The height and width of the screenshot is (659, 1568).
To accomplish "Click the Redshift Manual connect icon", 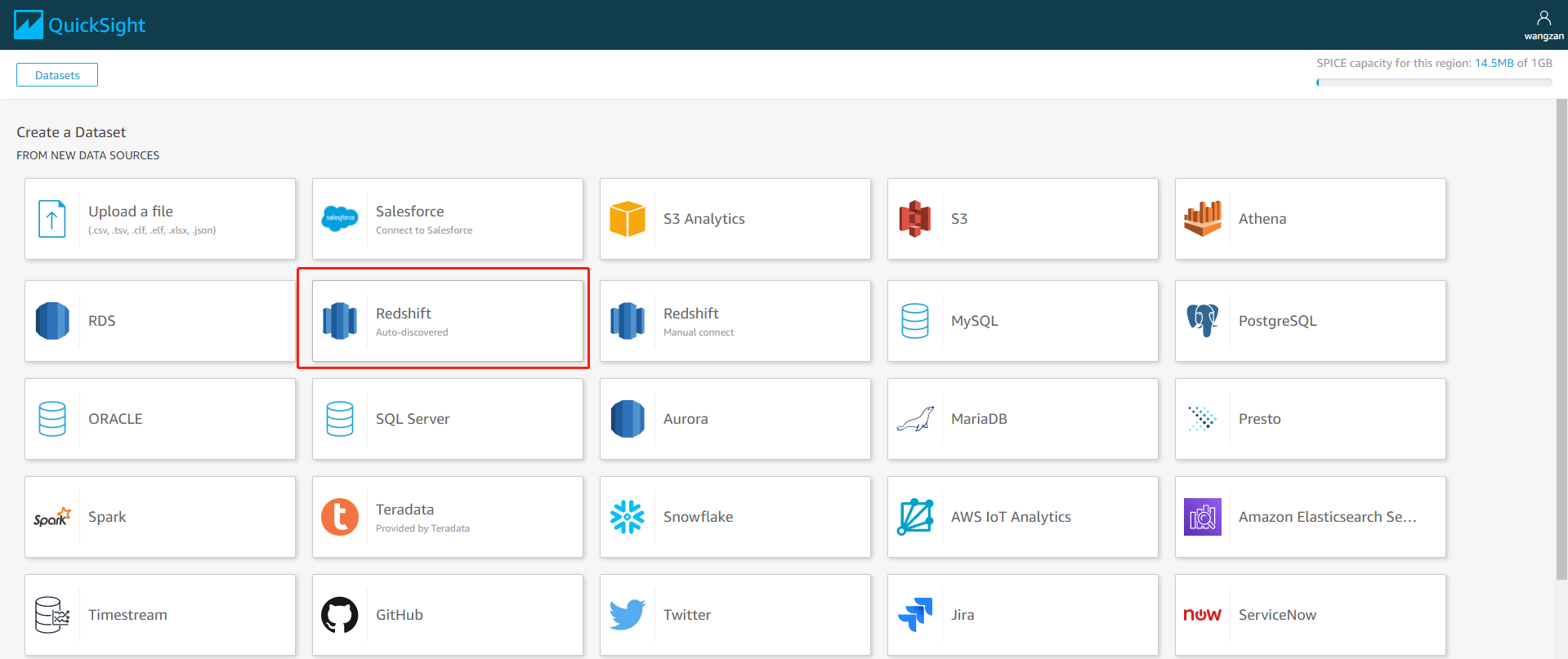I will 628,321.
